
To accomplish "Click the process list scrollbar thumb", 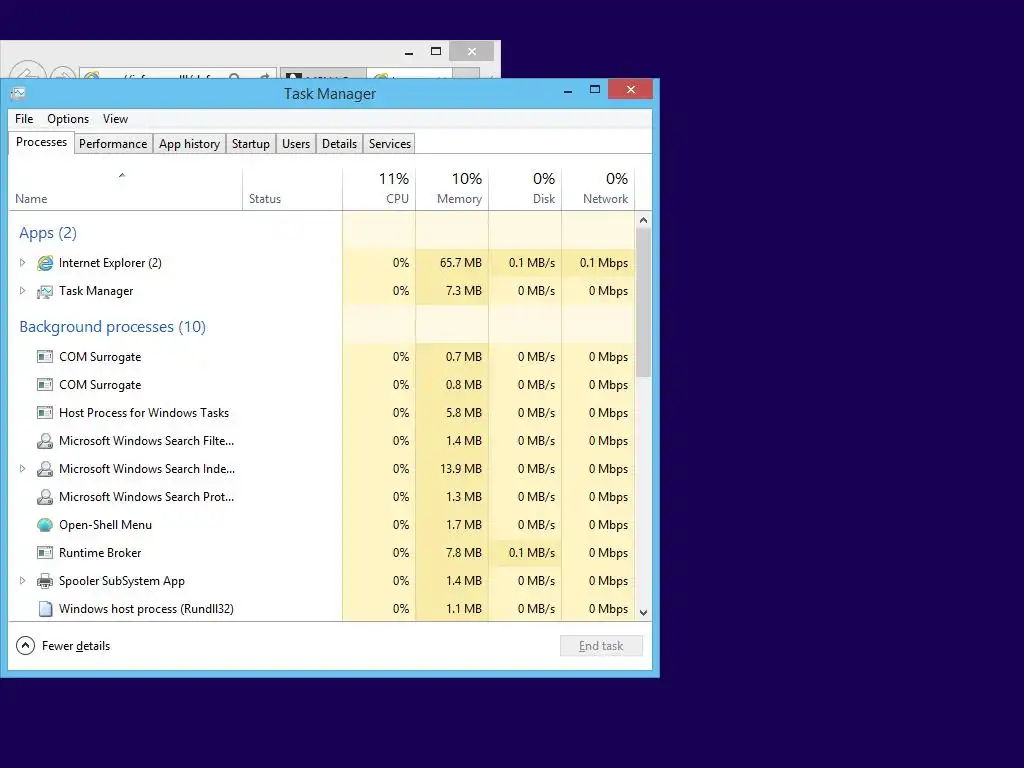I will pos(643,302).
